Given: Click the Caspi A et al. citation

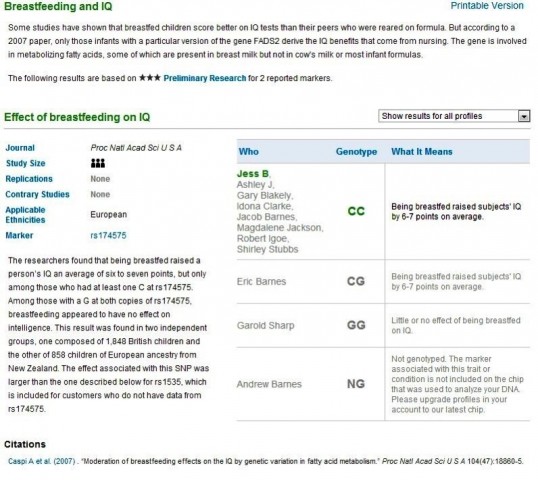Looking at the screenshot, I should (41, 461).
